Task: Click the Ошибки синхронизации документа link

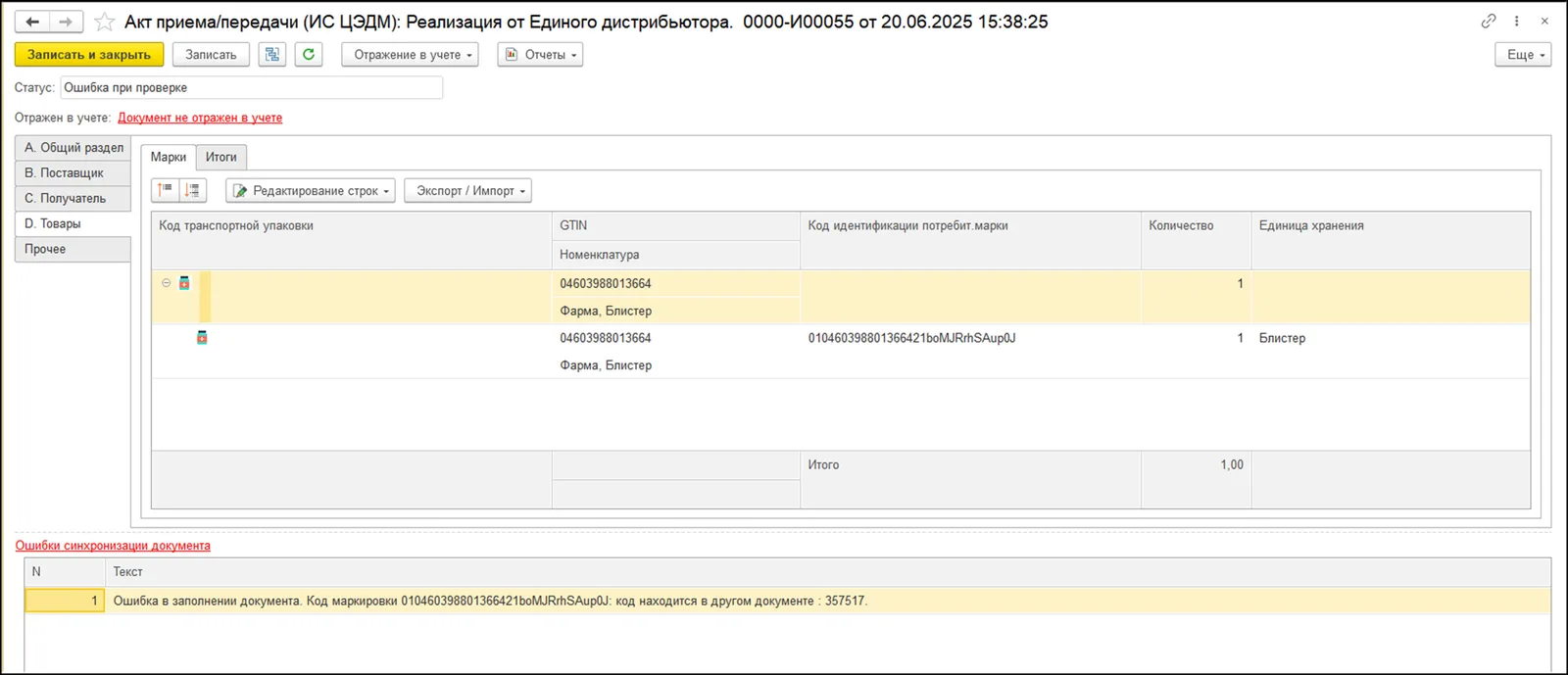Action: [113, 546]
